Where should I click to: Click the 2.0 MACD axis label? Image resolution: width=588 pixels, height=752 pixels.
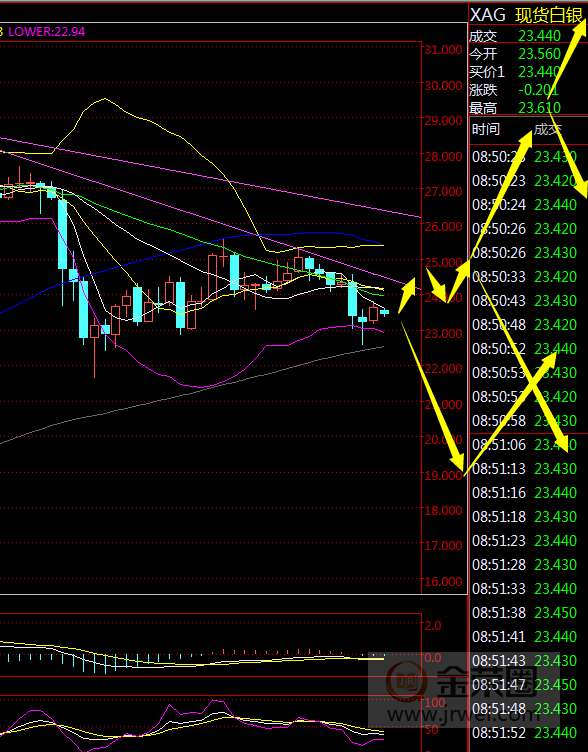pyautogui.click(x=433, y=625)
